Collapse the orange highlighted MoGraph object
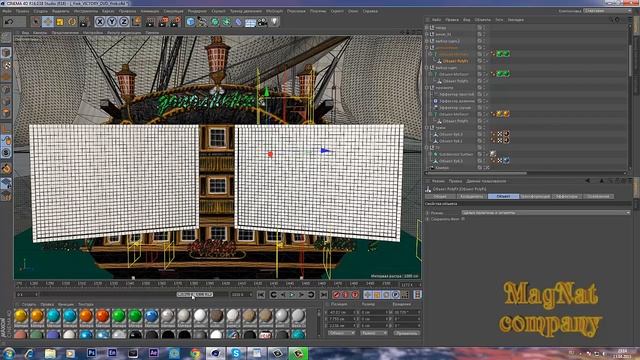The height and width of the screenshot is (360, 640). click(x=431, y=54)
